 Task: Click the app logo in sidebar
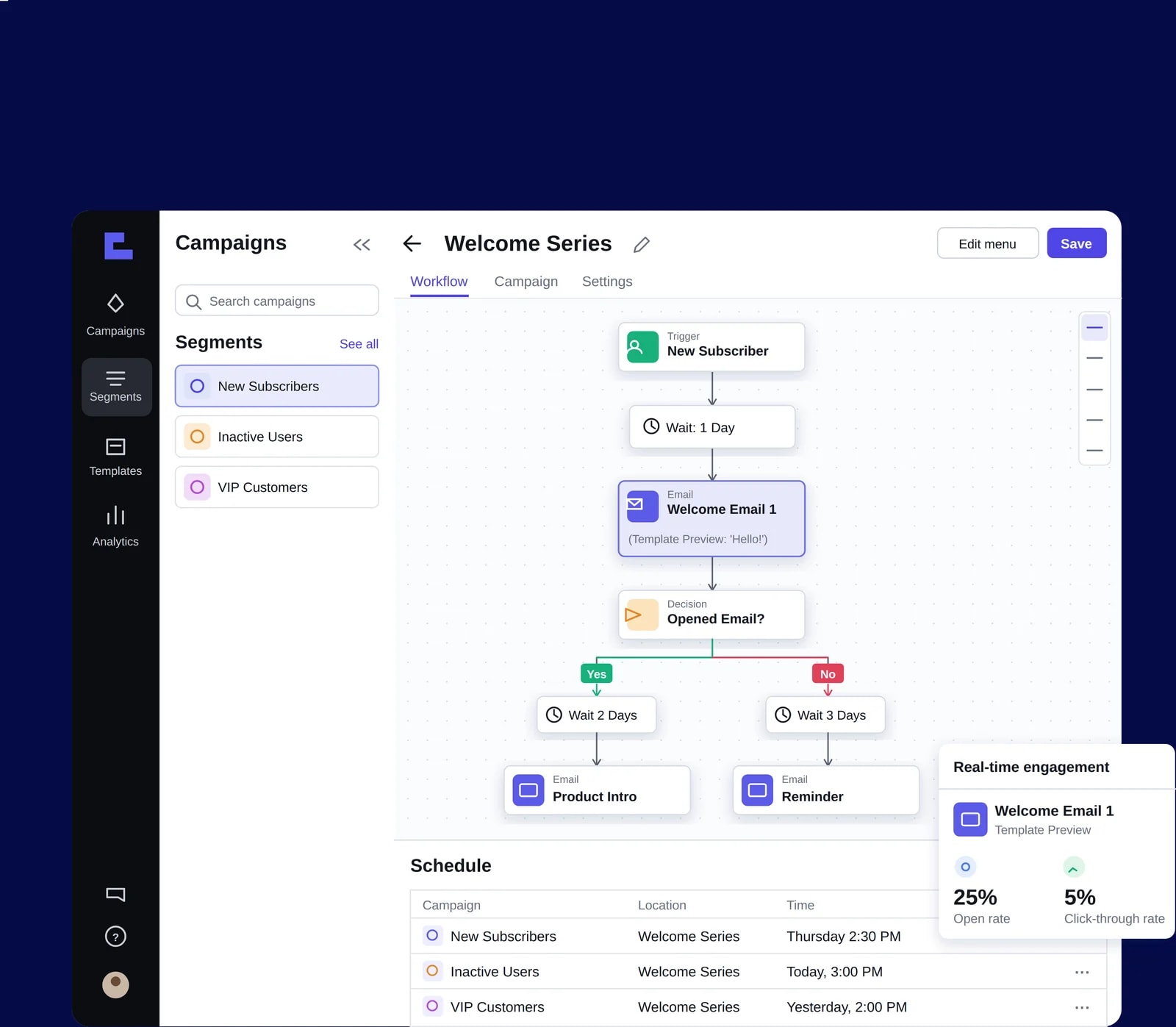coord(118,246)
